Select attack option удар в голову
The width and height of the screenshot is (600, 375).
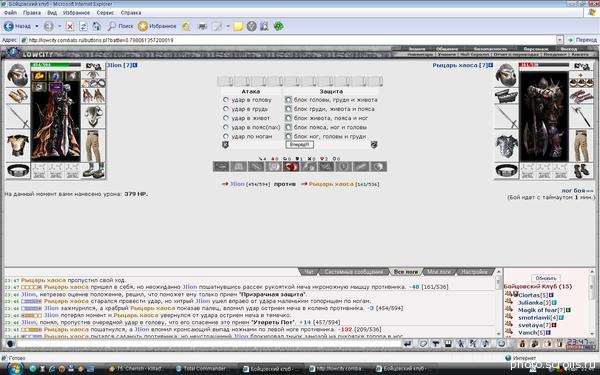pos(226,99)
